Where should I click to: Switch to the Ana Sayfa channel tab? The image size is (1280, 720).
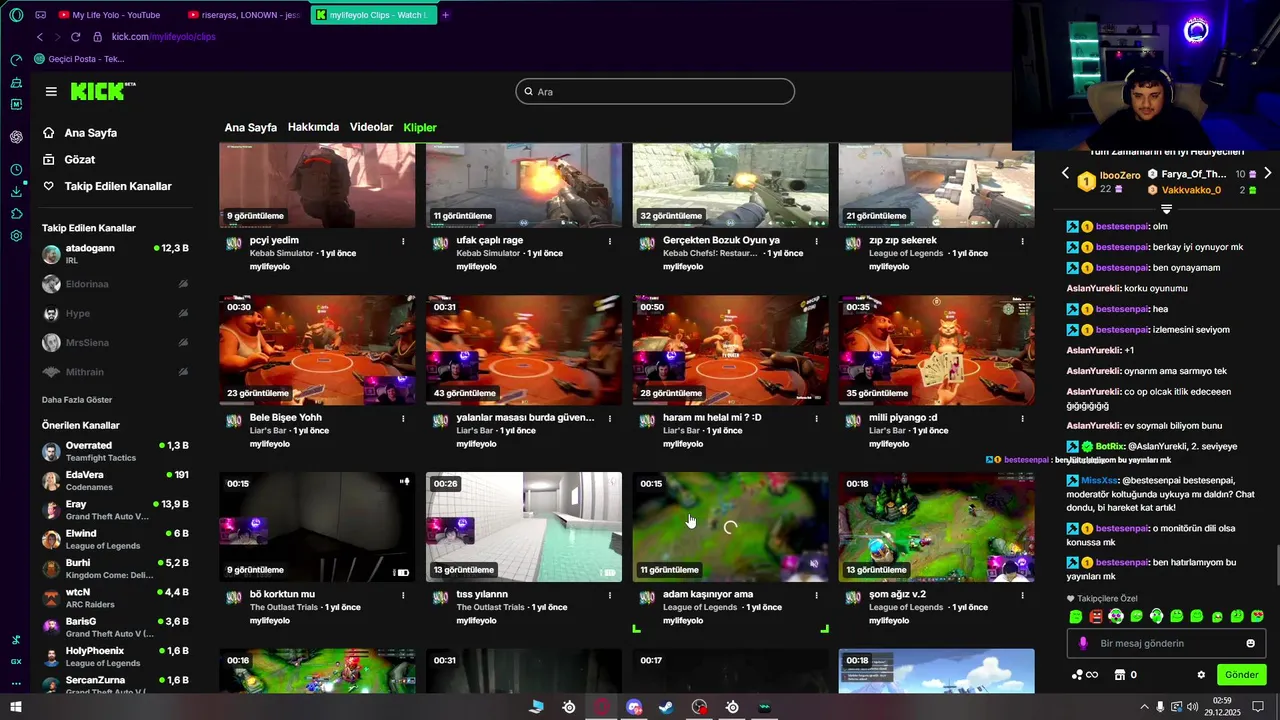point(250,128)
